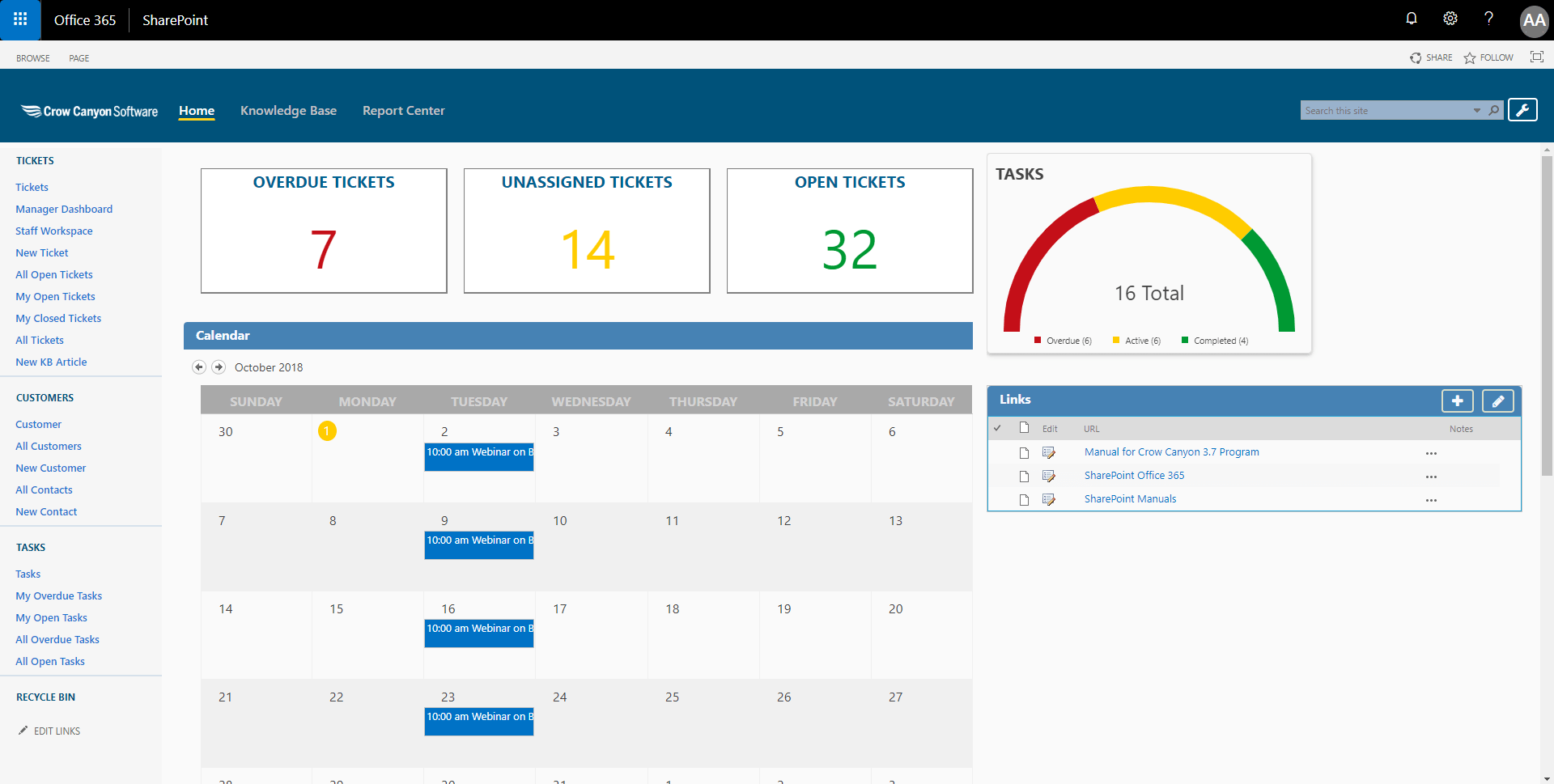Viewport: 1554px width, 784px height.
Task: Open ellipsis menu for SharePoint Manuals
Action: click(x=1431, y=500)
